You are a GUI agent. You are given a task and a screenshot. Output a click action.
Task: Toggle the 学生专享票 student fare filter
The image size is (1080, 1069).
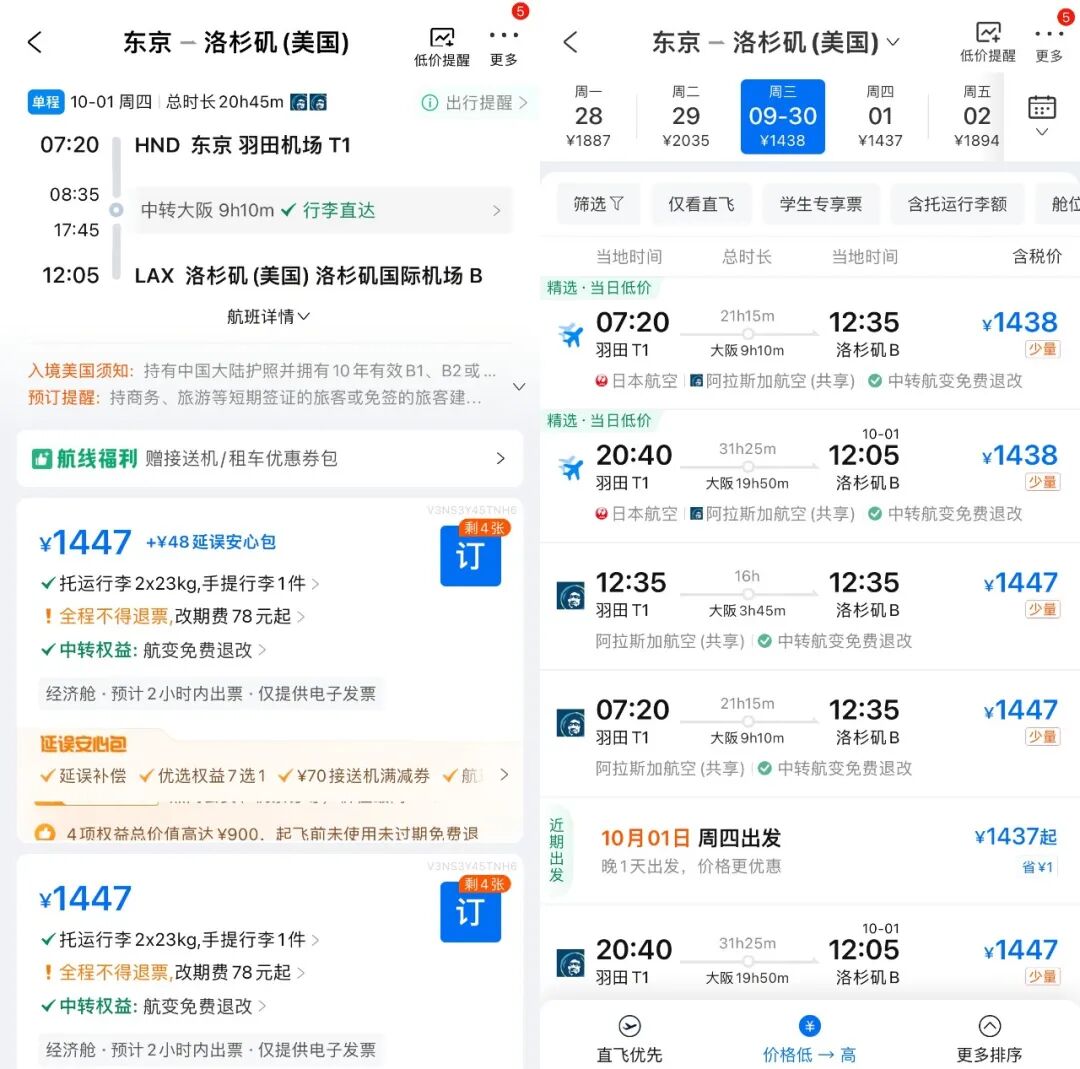point(821,204)
